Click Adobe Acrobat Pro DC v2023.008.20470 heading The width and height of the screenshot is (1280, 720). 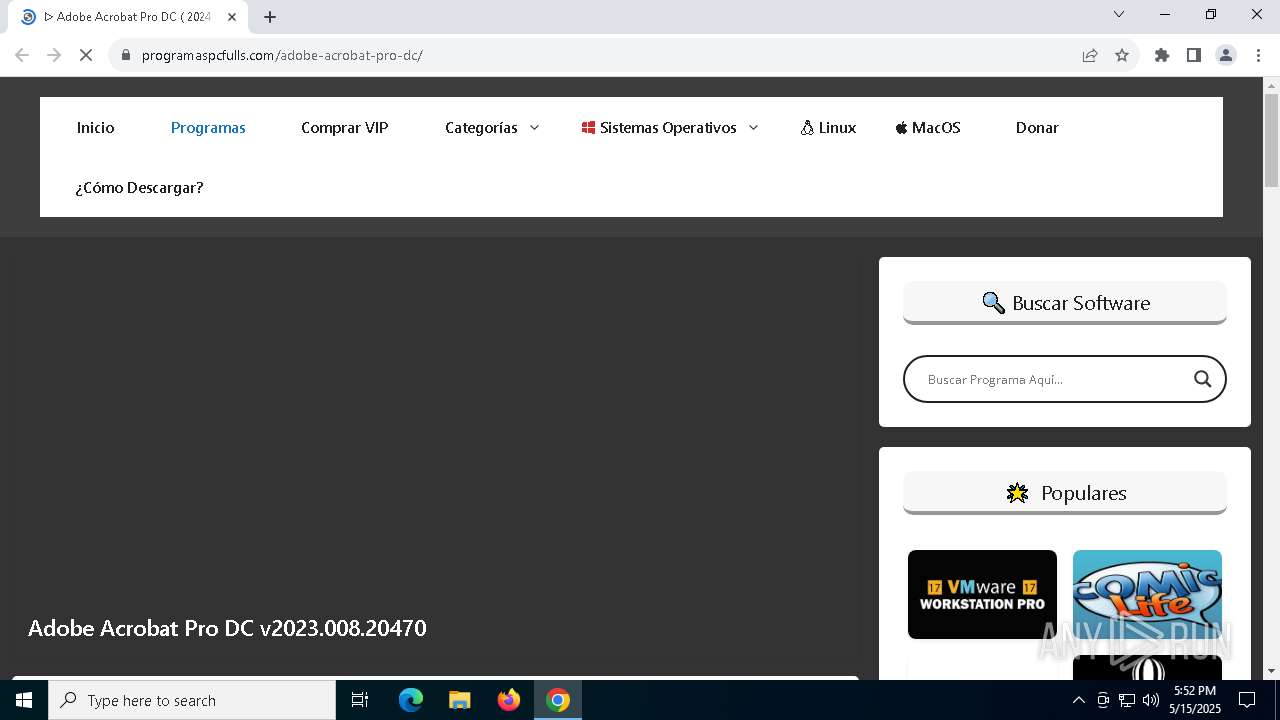[227, 628]
